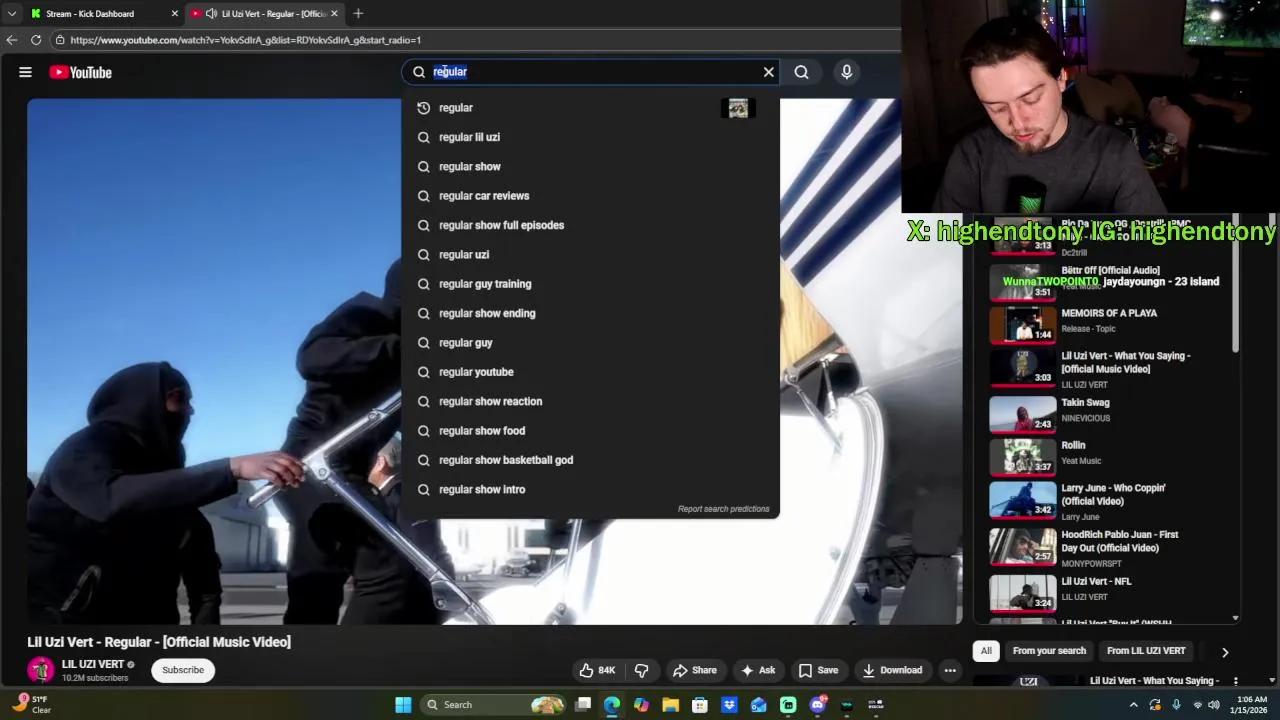Choose the 'regular youtube' suggestion
Image resolution: width=1280 pixels, height=720 pixels.
pos(590,372)
